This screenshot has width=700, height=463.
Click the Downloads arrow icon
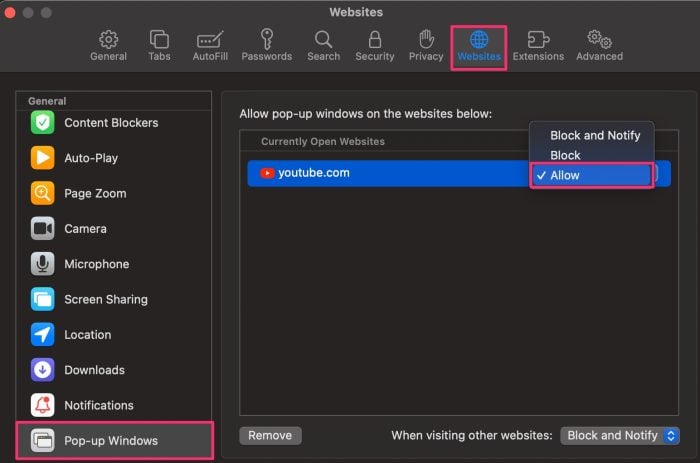coord(42,370)
